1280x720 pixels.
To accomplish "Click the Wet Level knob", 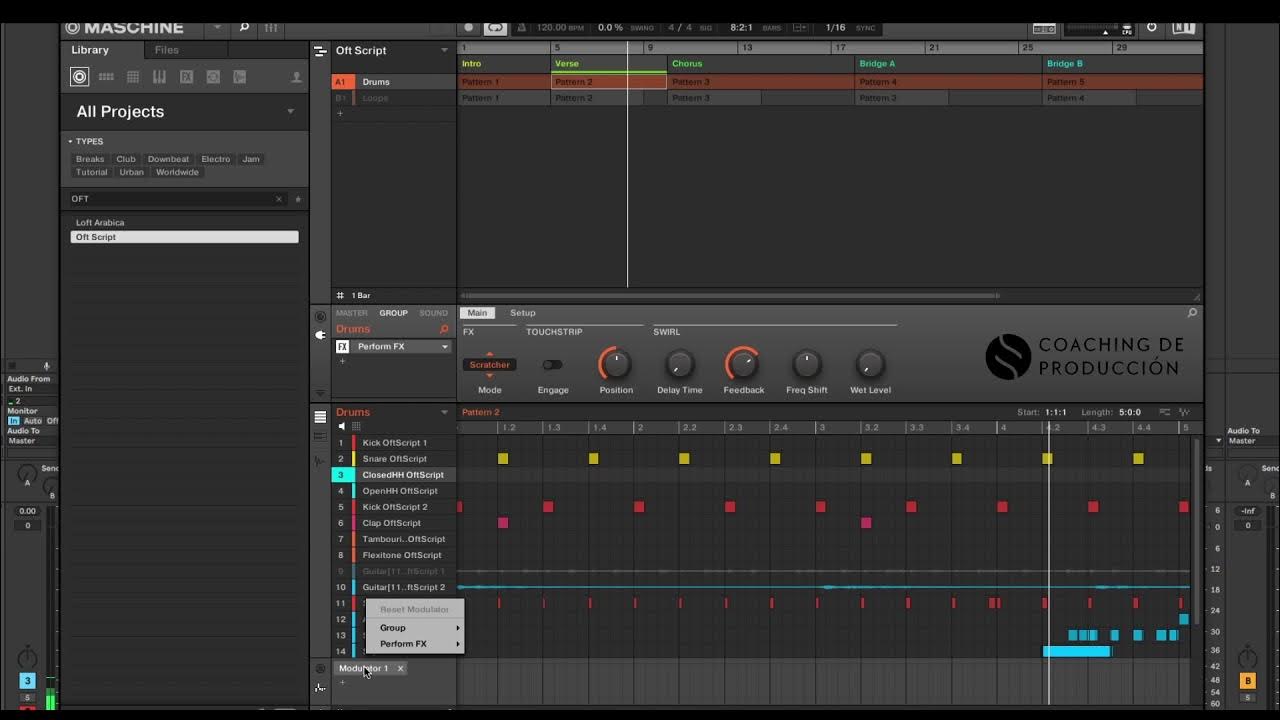I will (870, 364).
